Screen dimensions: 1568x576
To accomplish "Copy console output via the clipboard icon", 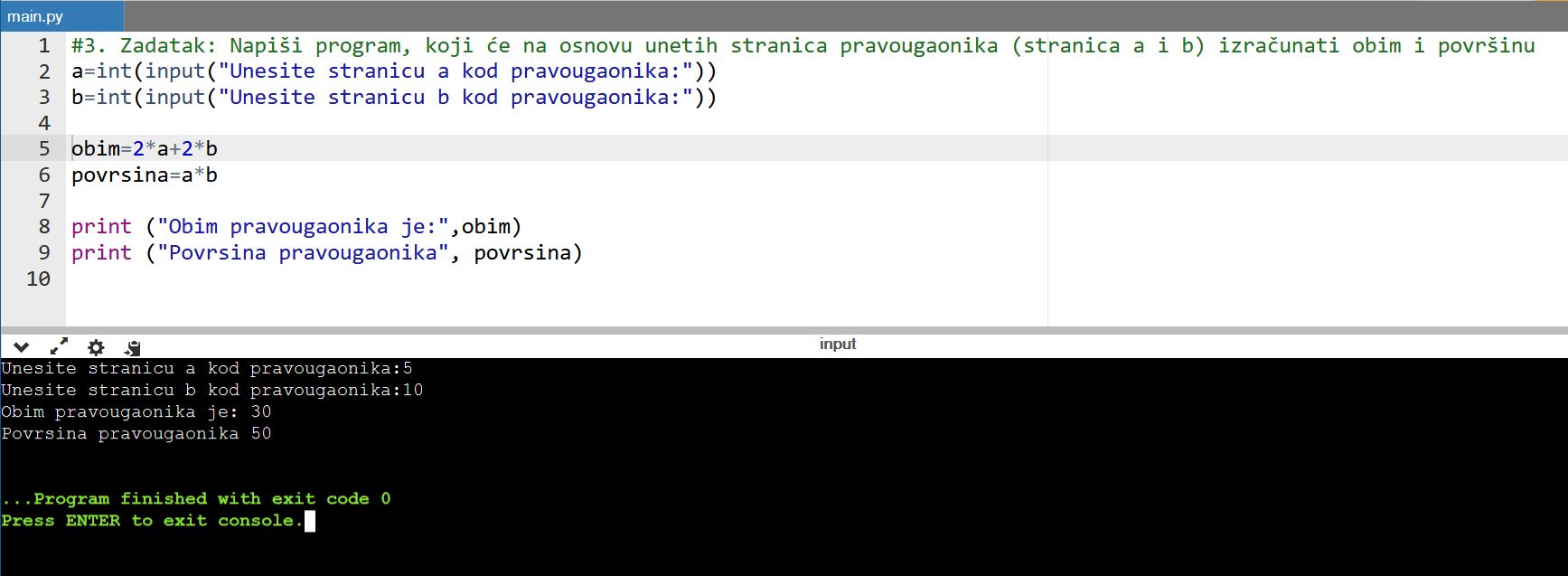I will coord(133,347).
